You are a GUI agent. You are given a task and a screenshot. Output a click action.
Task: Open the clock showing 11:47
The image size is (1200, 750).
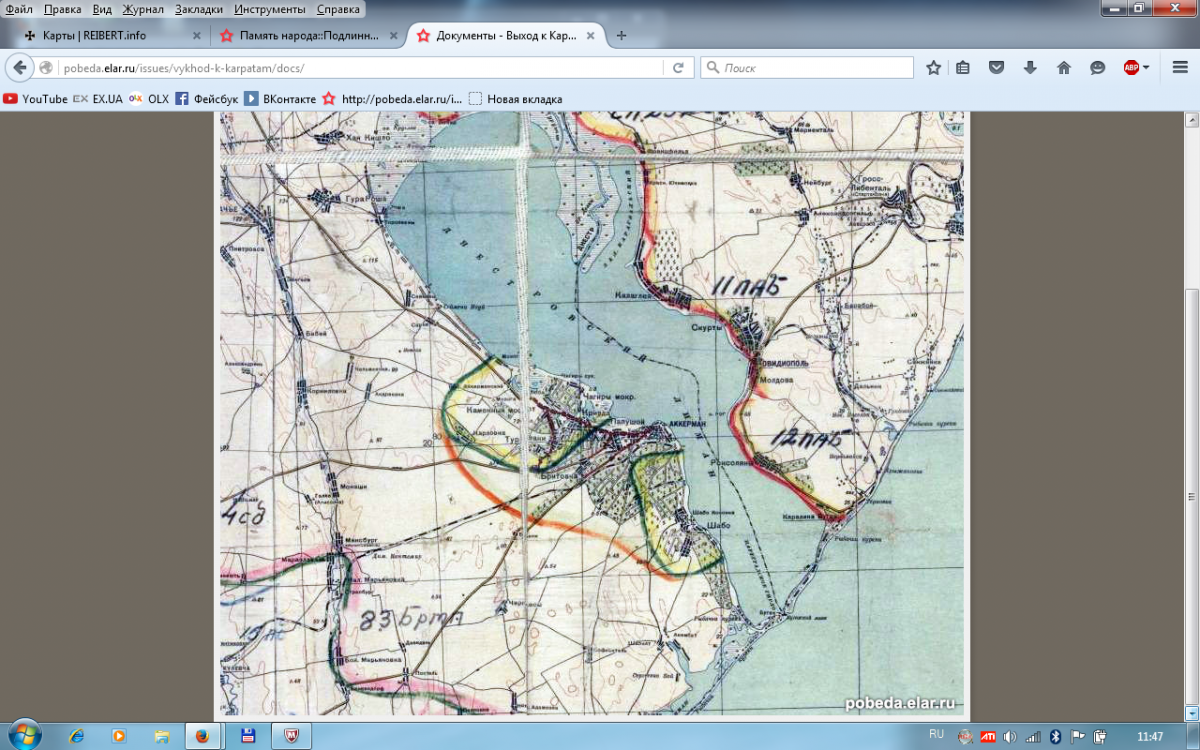pyautogui.click(x=1150, y=736)
